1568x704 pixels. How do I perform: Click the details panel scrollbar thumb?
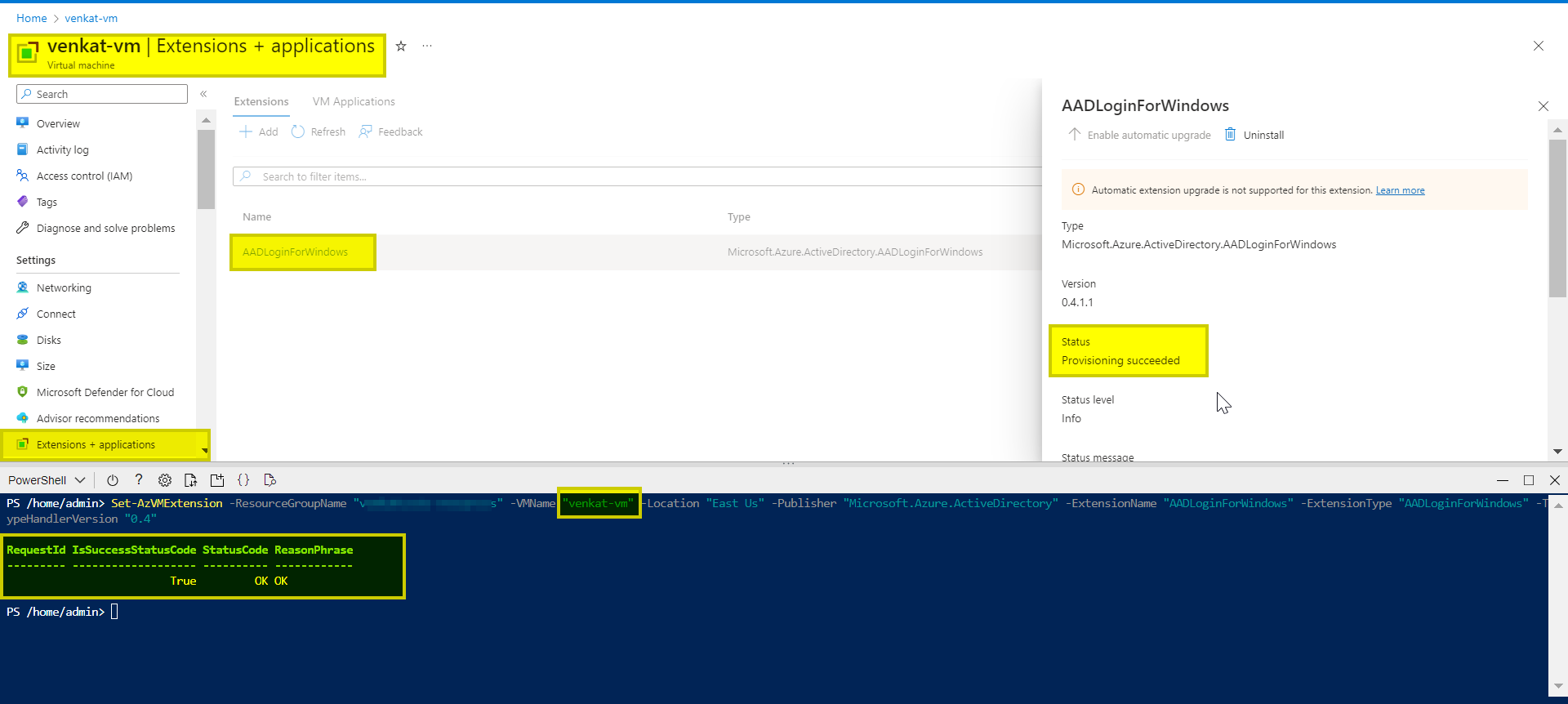(x=1557, y=218)
